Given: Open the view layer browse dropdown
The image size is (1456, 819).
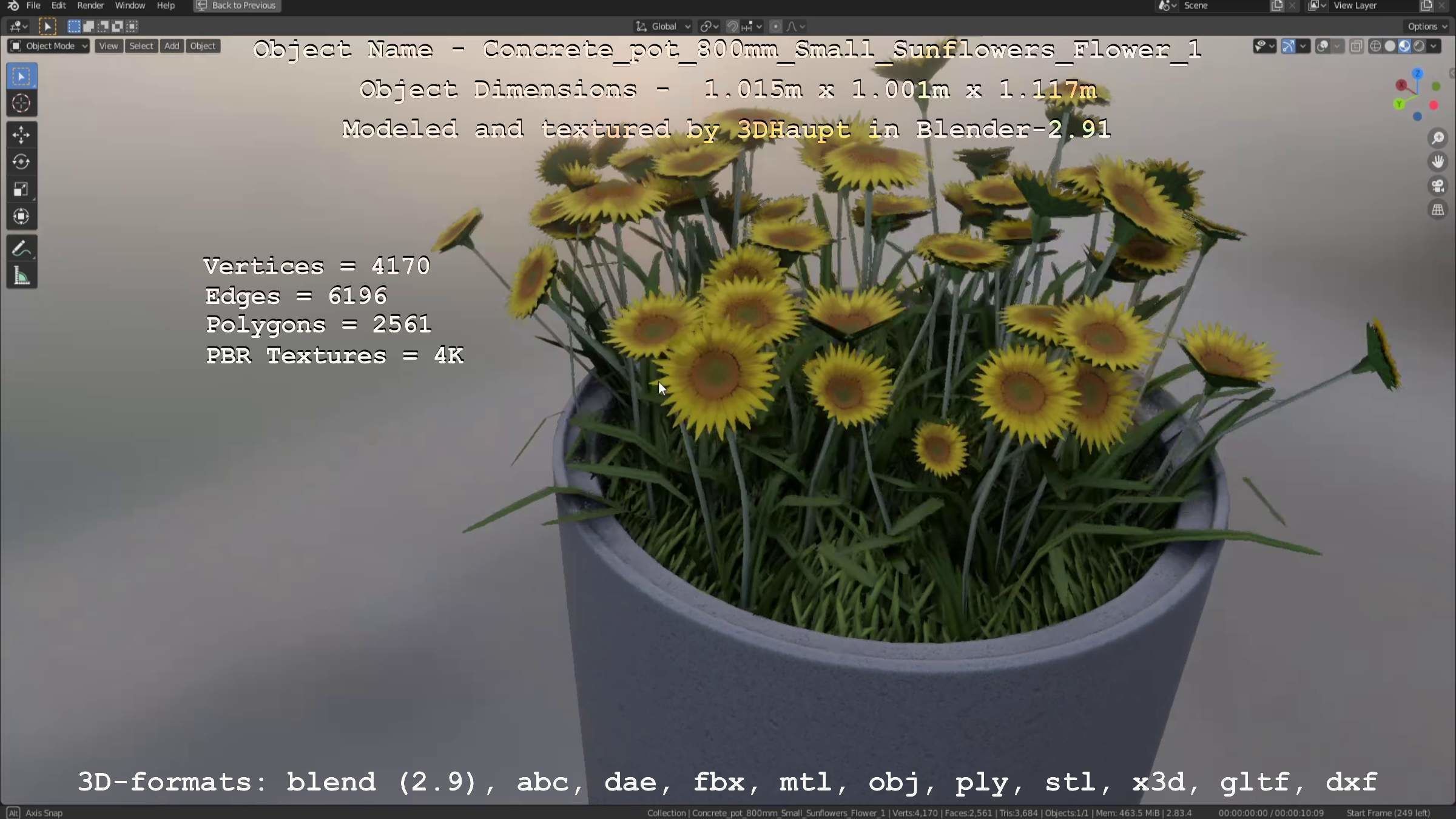Looking at the screenshot, I should pos(1316,6).
